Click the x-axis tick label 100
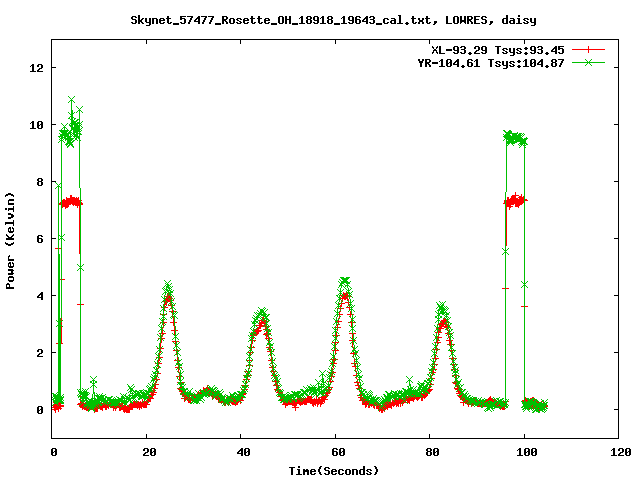The height and width of the screenshot is (480, 640). (x=527, y=452)
